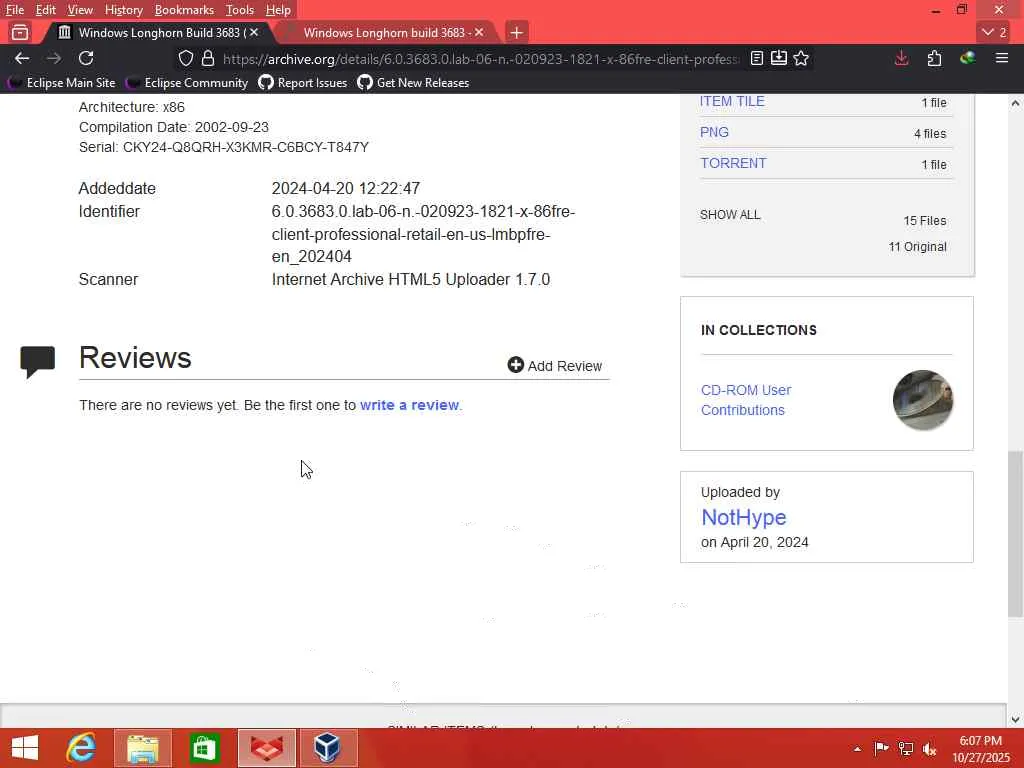Image resolution: width=1024 pixels, height=768 pixels.
Task: Launch Internet Explorer from taskbar
Action: (82, 748)
